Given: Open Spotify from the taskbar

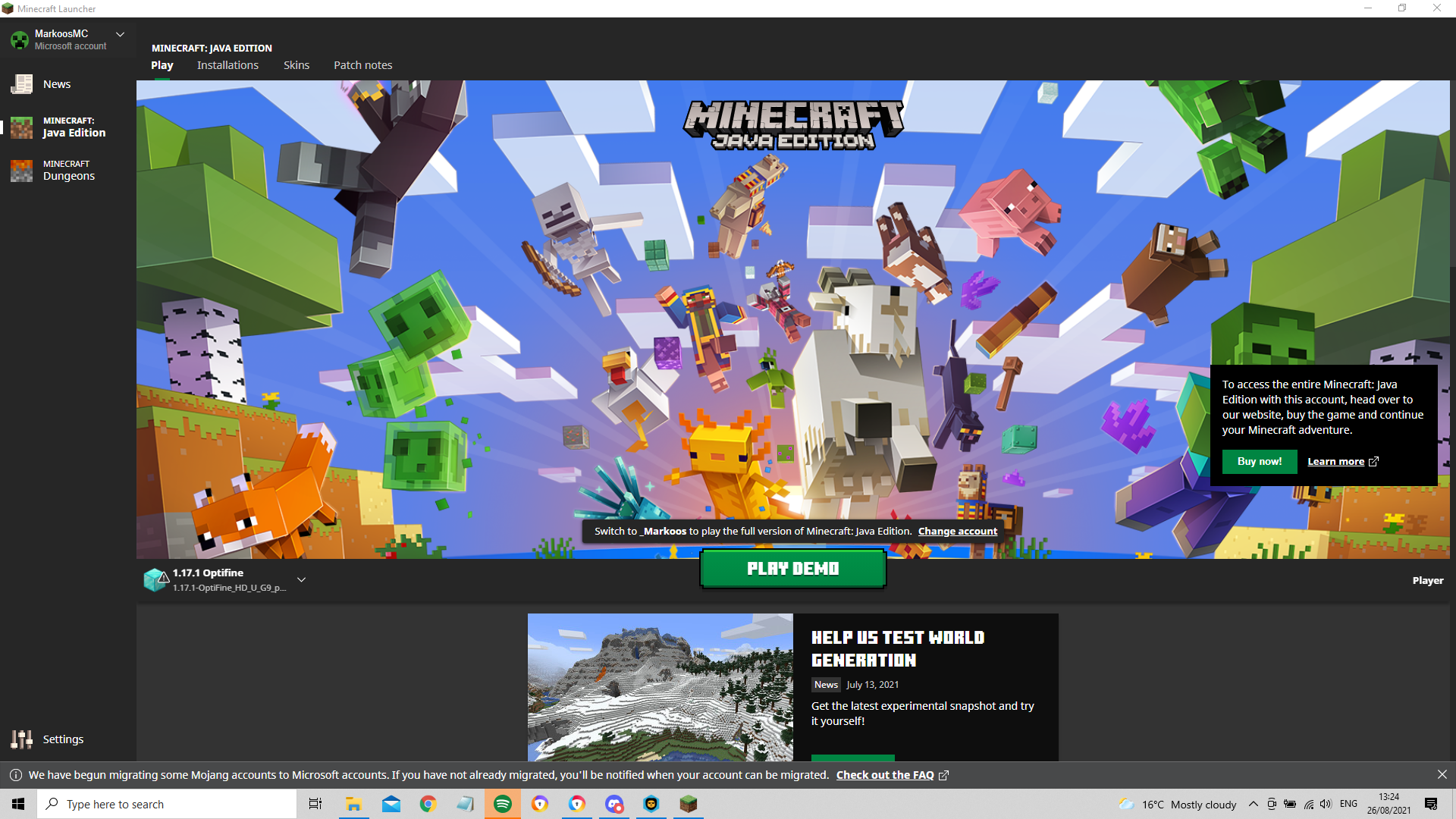Looking at the screenshot, I should click(502, 804).
